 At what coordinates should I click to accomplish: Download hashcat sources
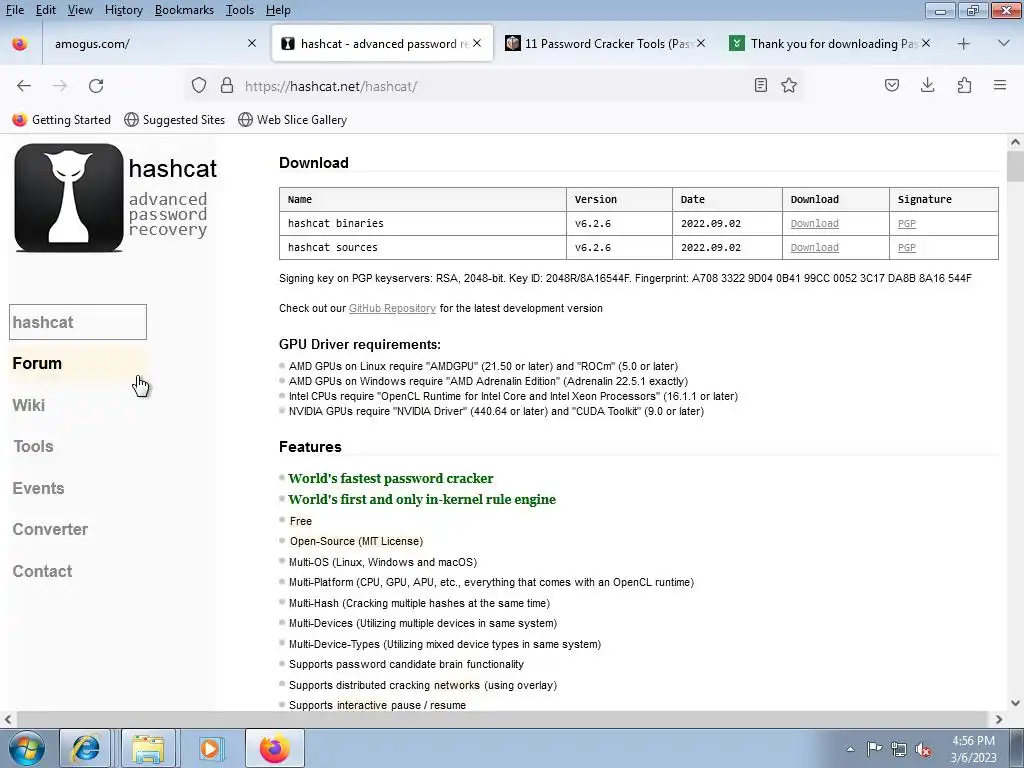(814, 248)
